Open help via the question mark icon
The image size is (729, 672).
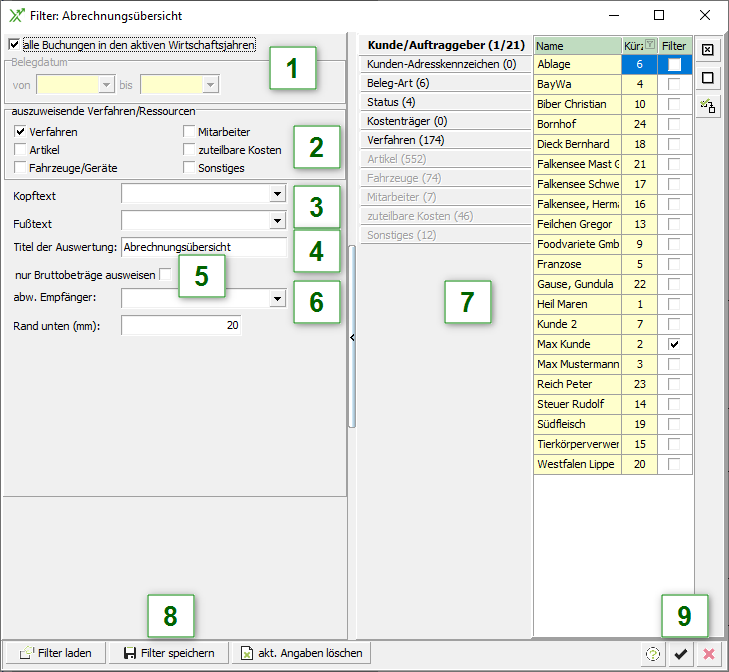coord(653,653)
